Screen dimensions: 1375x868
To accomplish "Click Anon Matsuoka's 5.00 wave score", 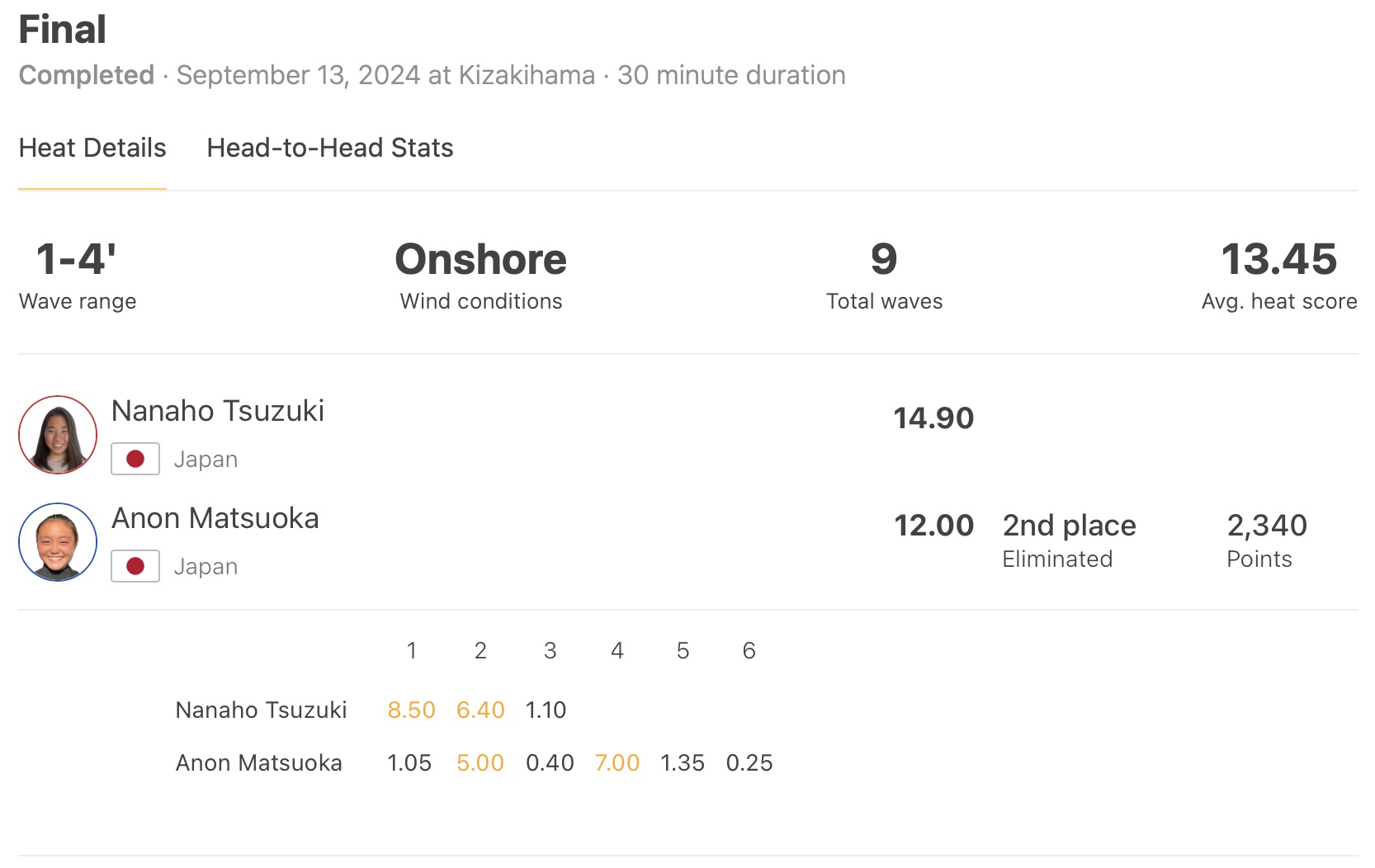I will point(480,763).
